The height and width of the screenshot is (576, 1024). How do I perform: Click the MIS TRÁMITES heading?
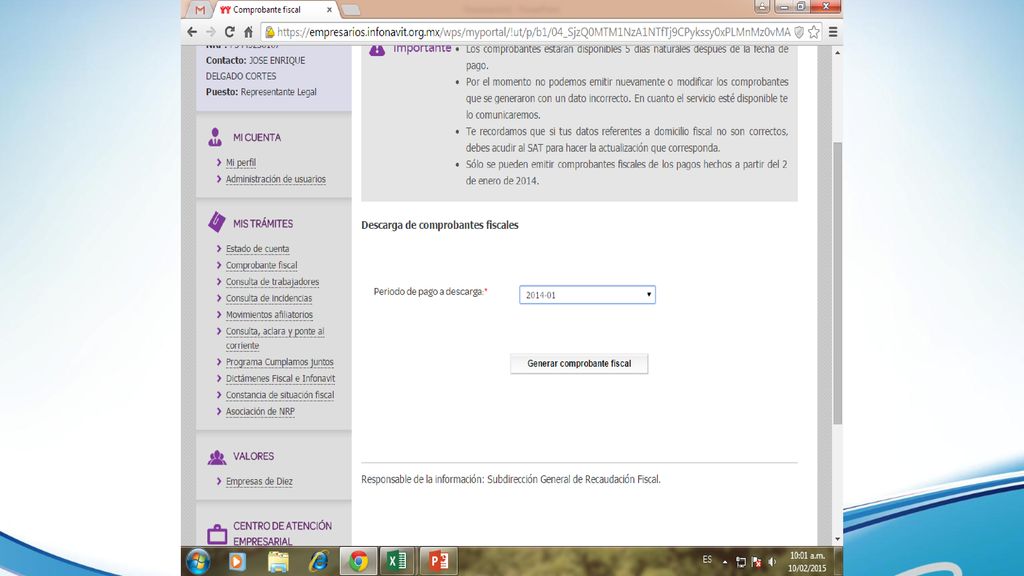pos(263,223)
